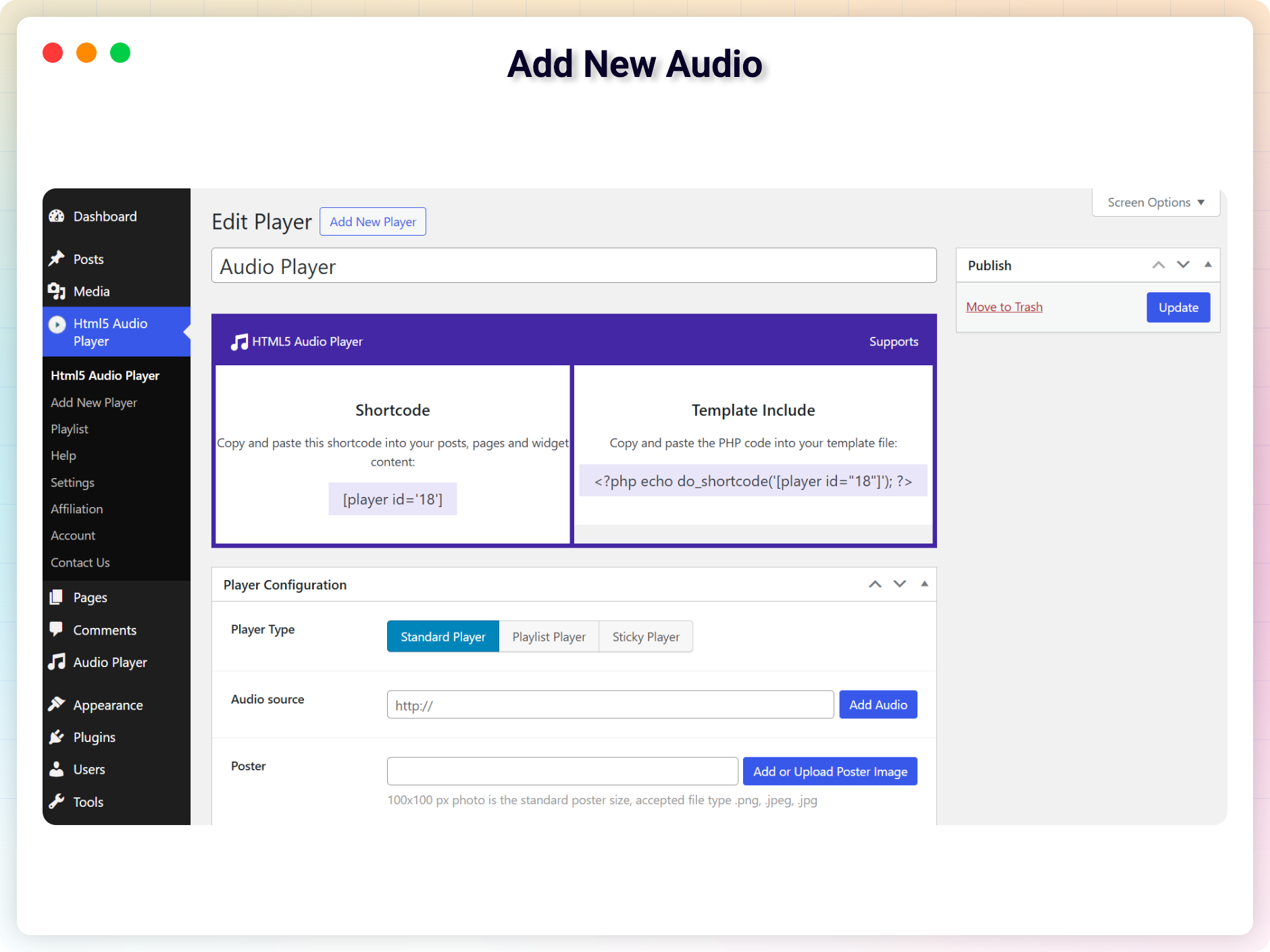
Task: Select the PHP do_shortcode template code
Action: (753, 481)
